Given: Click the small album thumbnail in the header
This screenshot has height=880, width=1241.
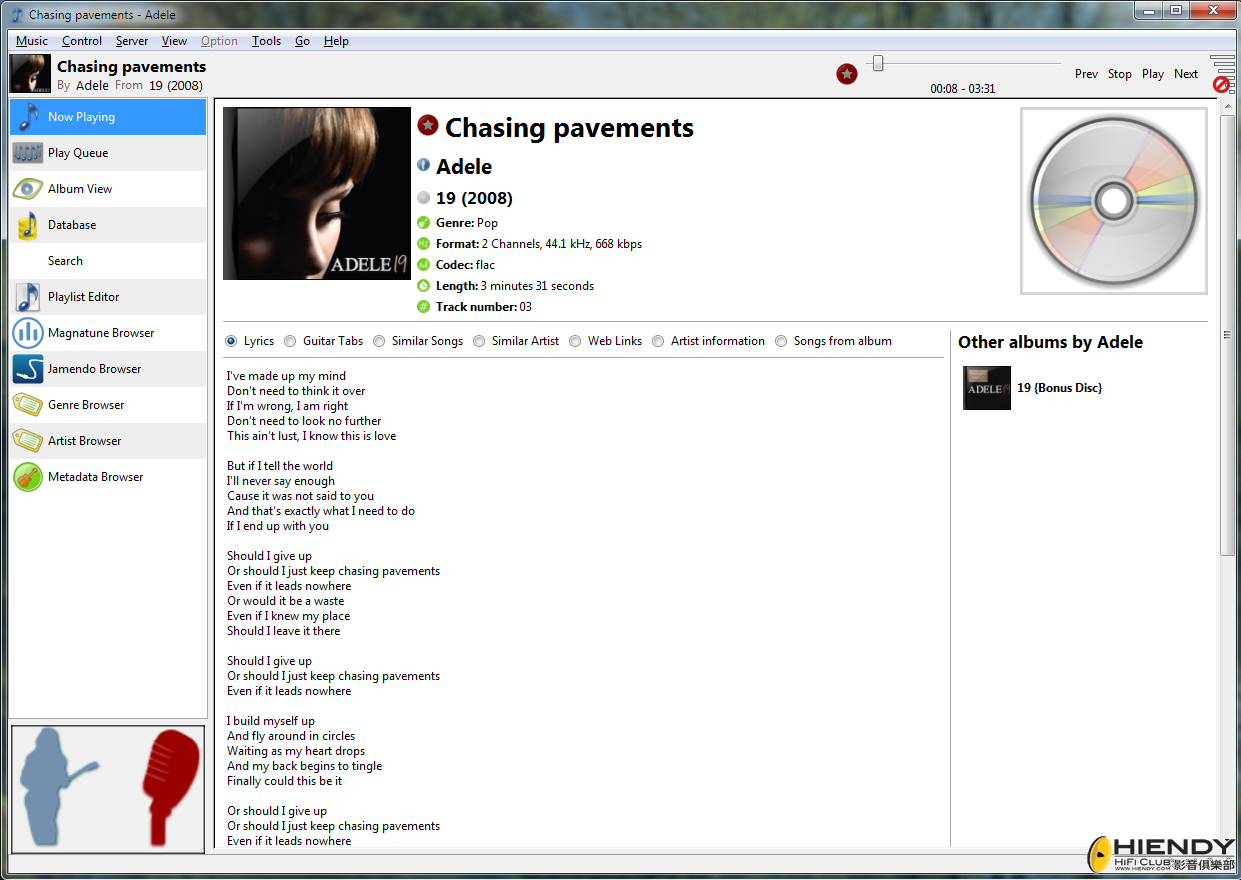Looking at the screenshot, I should [x=30, y=74].
